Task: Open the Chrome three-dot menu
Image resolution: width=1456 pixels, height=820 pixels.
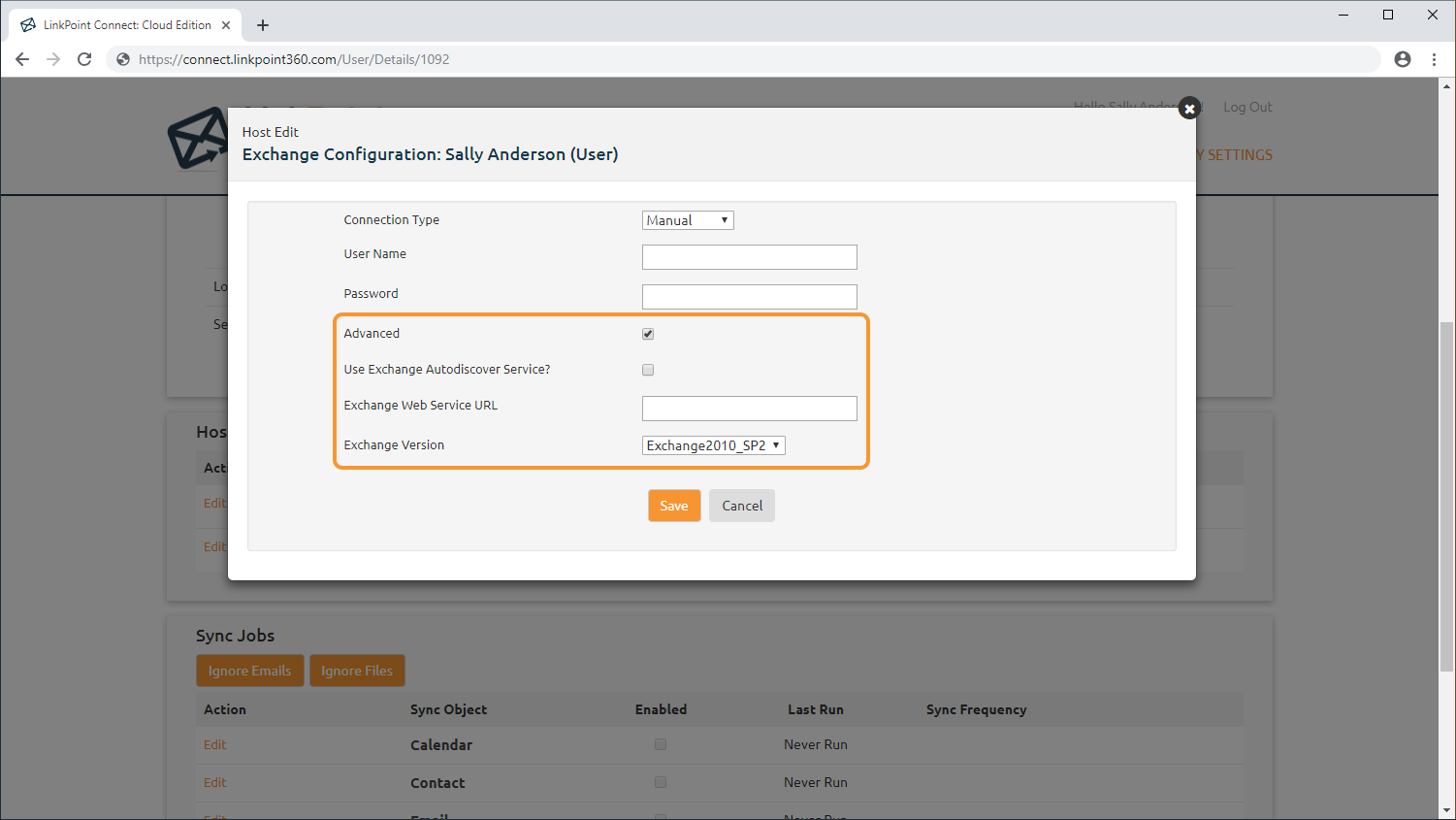Action: point(1434,59)
